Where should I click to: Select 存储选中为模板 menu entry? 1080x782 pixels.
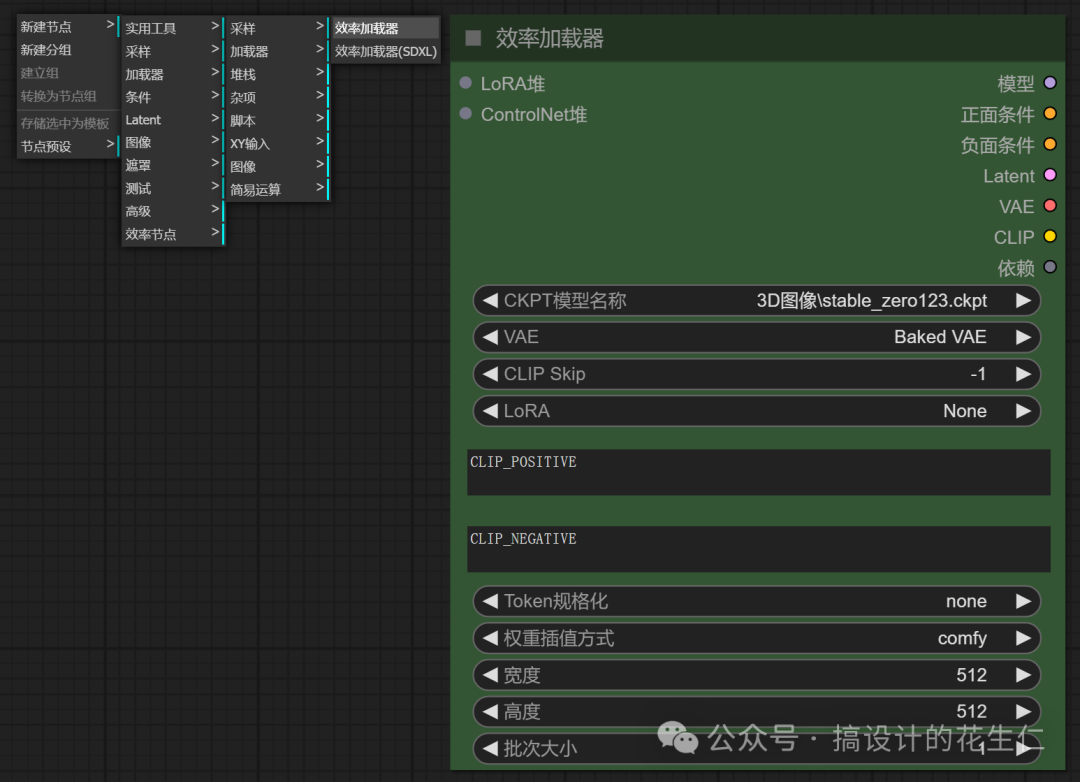[x=68, y=123]
